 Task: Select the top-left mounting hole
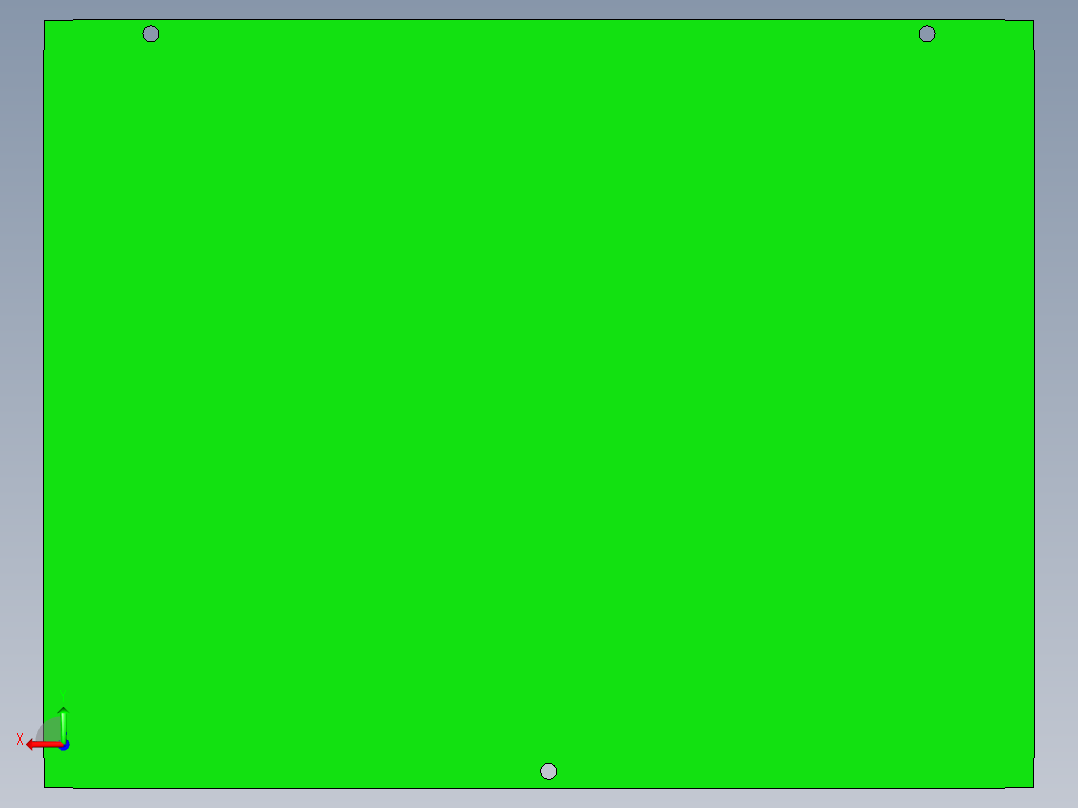151,34
